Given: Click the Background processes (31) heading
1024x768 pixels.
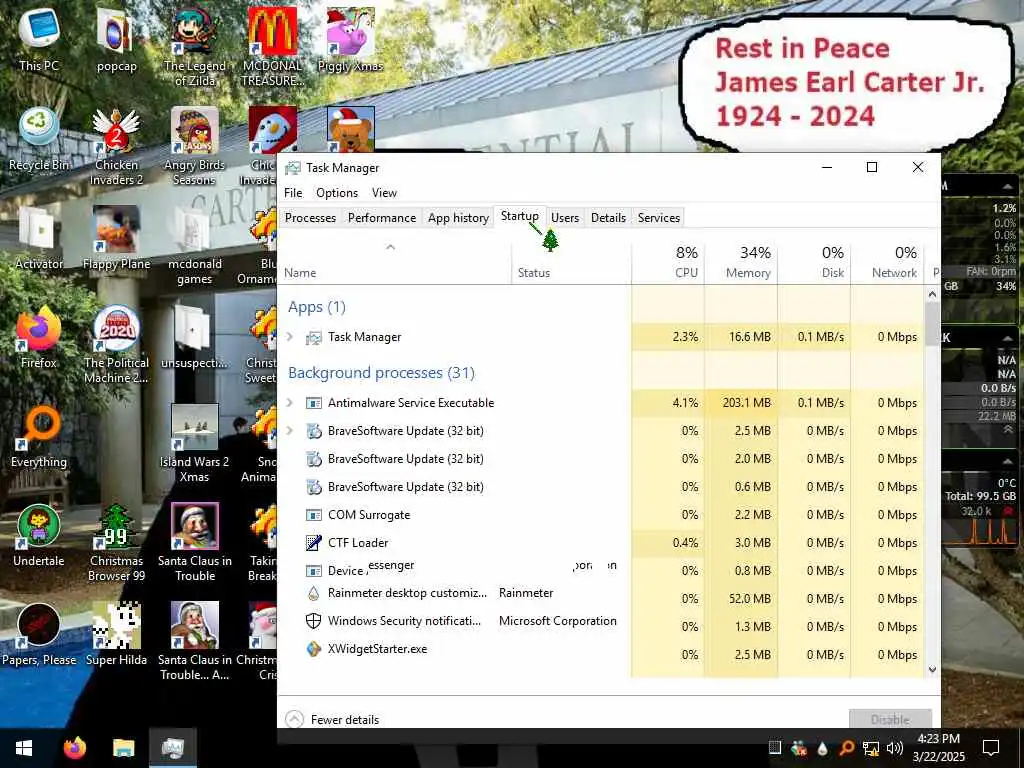Looking at the screenshot, I should coord(381,373).
